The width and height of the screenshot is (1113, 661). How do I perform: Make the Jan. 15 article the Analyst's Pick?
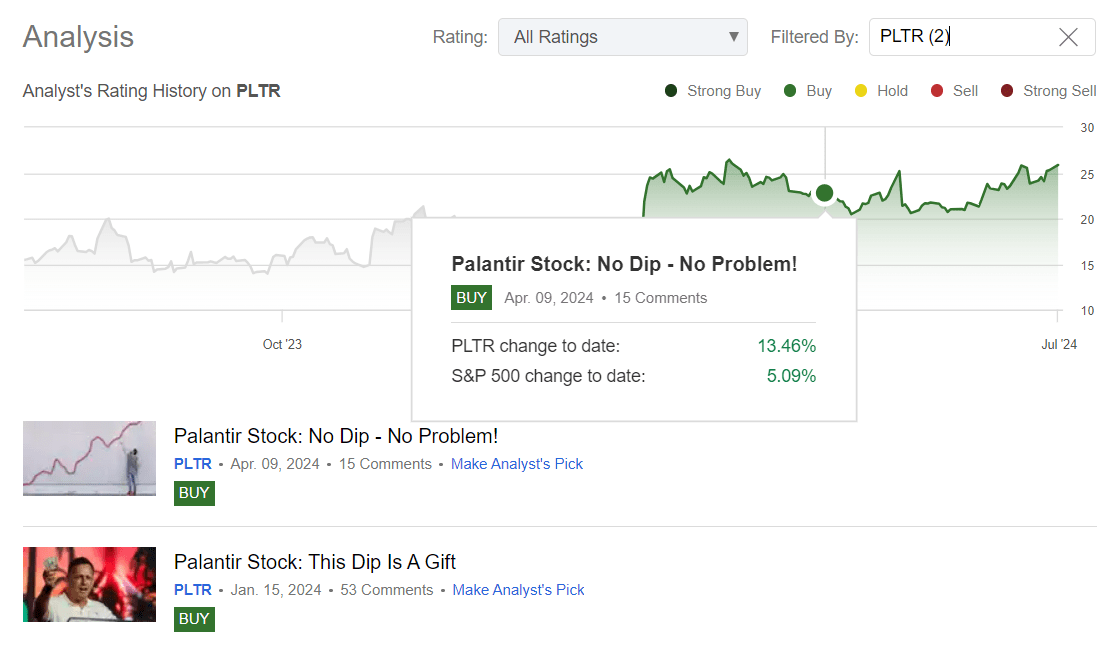click(x=518, y=590)
